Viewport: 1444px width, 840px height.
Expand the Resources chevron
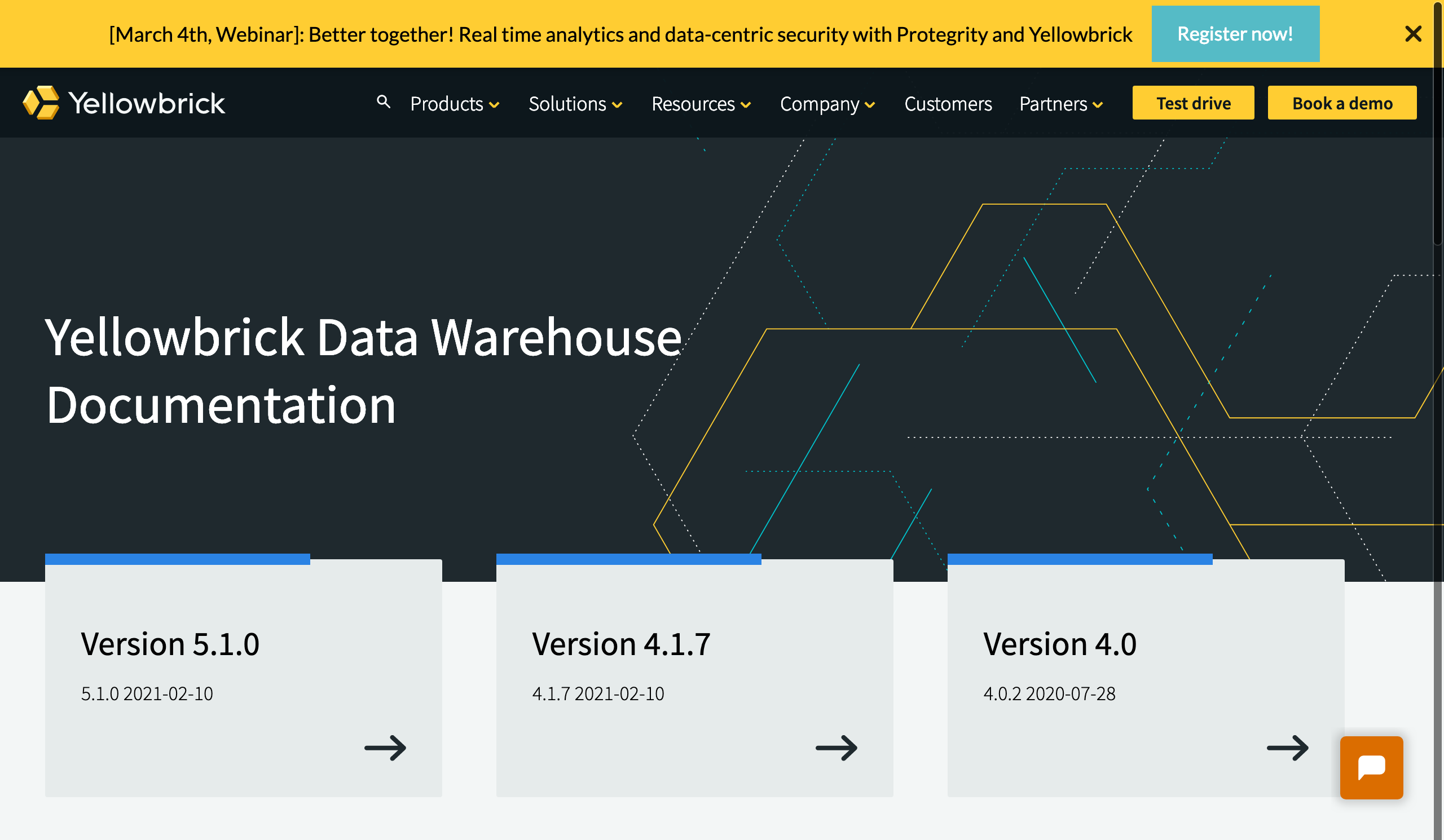coord(746,105)
